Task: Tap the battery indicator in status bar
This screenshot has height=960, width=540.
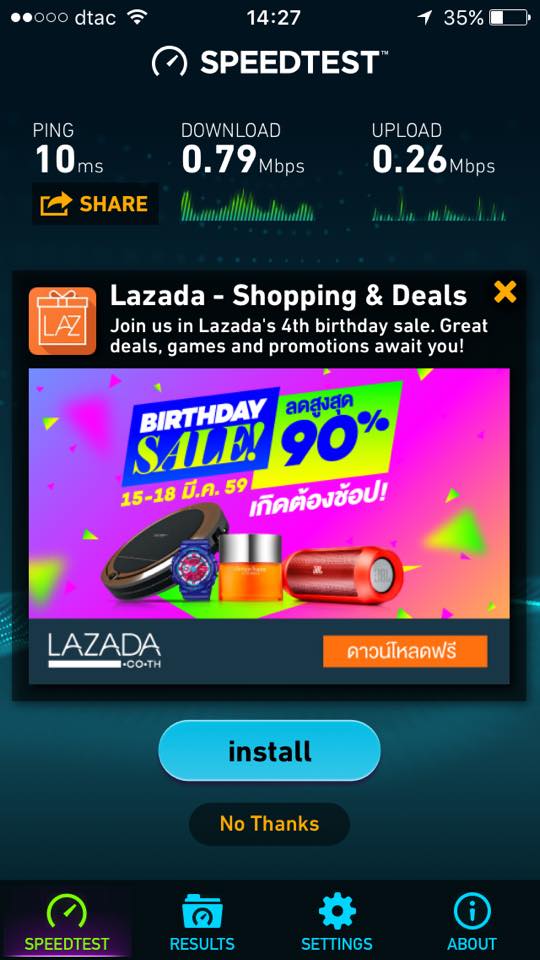Action: 510,17
